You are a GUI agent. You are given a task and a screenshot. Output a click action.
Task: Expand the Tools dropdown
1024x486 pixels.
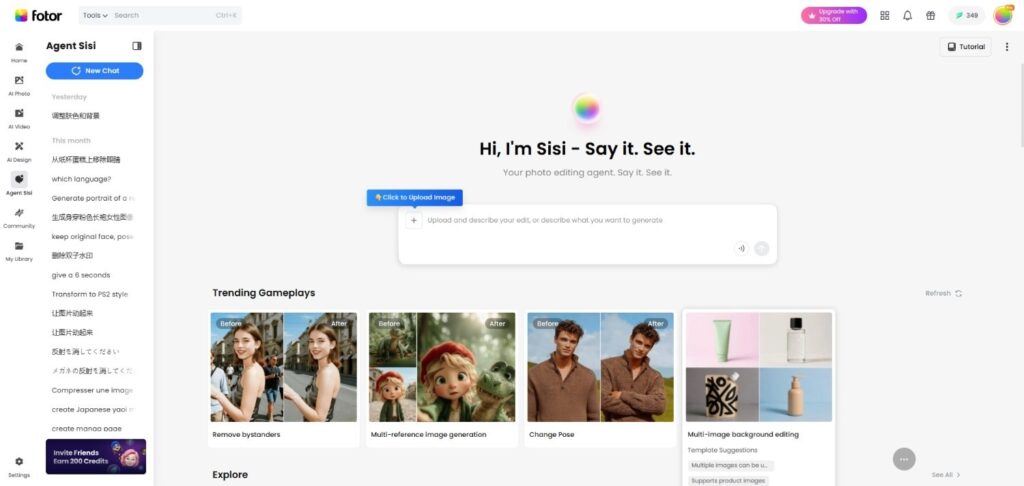coord(95,15)
